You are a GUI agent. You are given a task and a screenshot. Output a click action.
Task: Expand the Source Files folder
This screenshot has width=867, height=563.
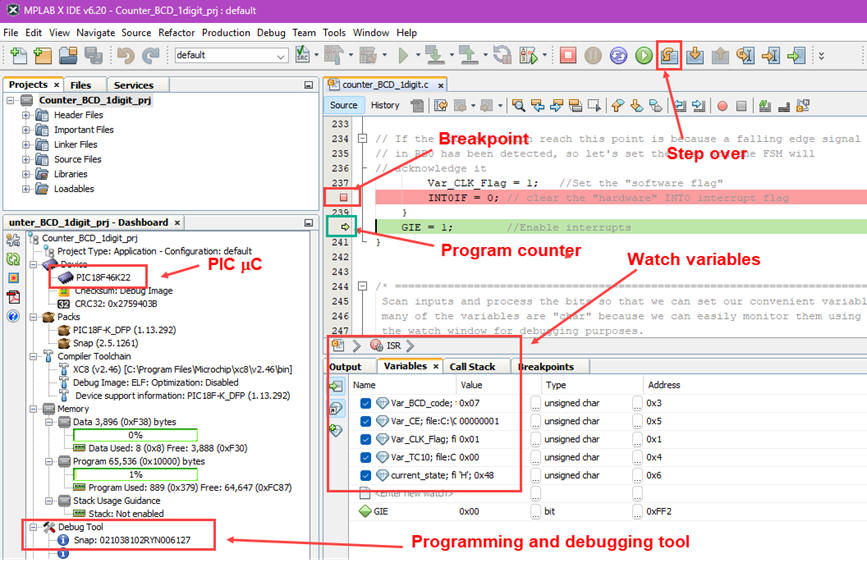click(26, 159)
